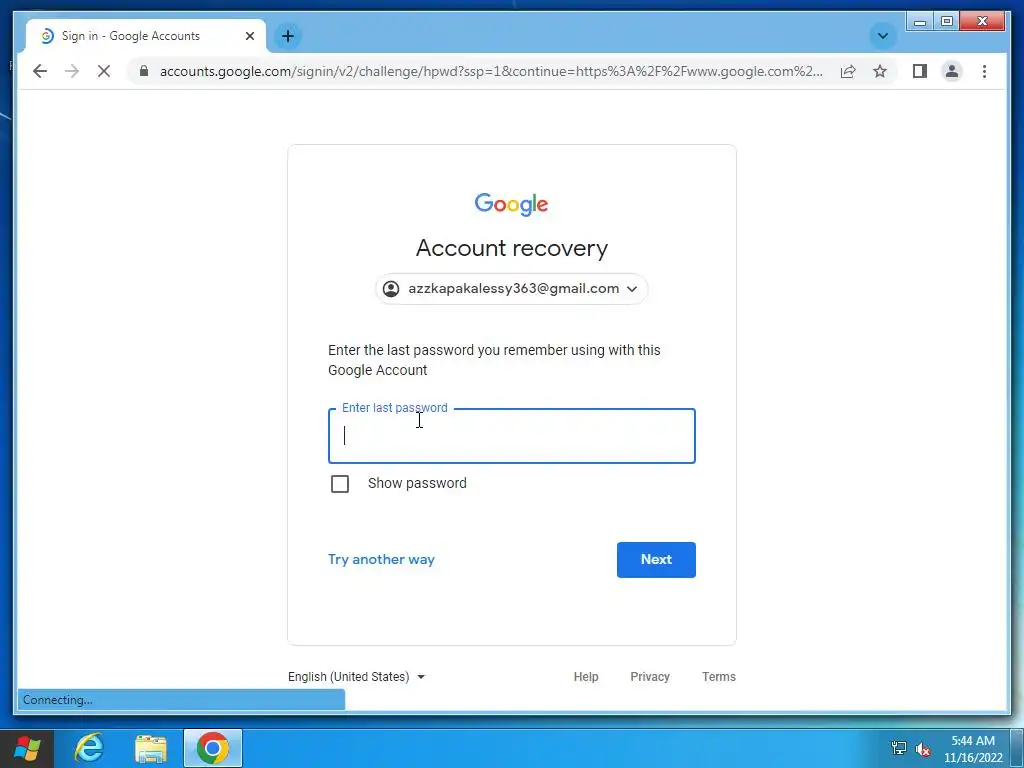Click the Show desktop strip

(1017, 748)
